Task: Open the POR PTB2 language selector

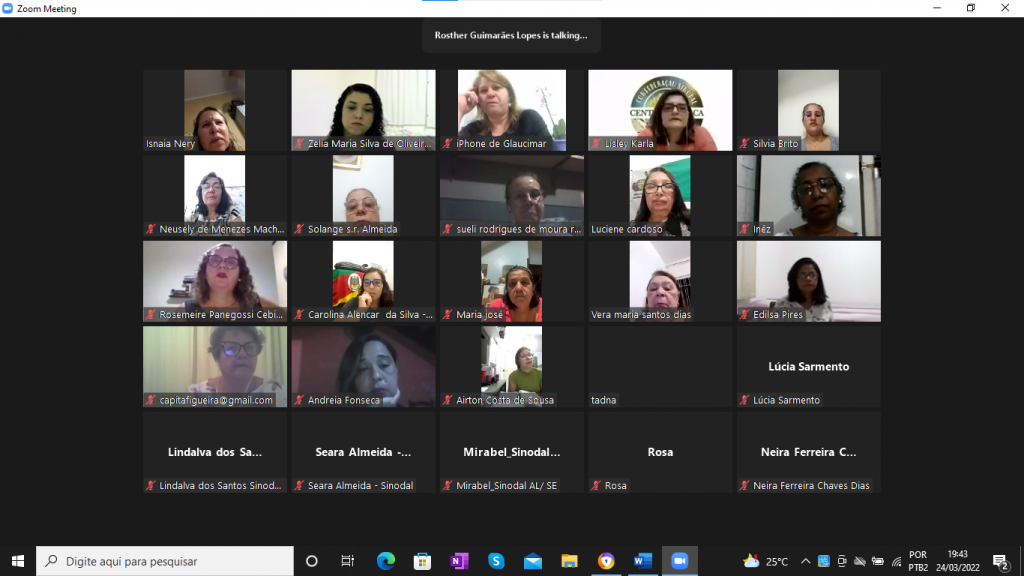Action: point(918,561)
